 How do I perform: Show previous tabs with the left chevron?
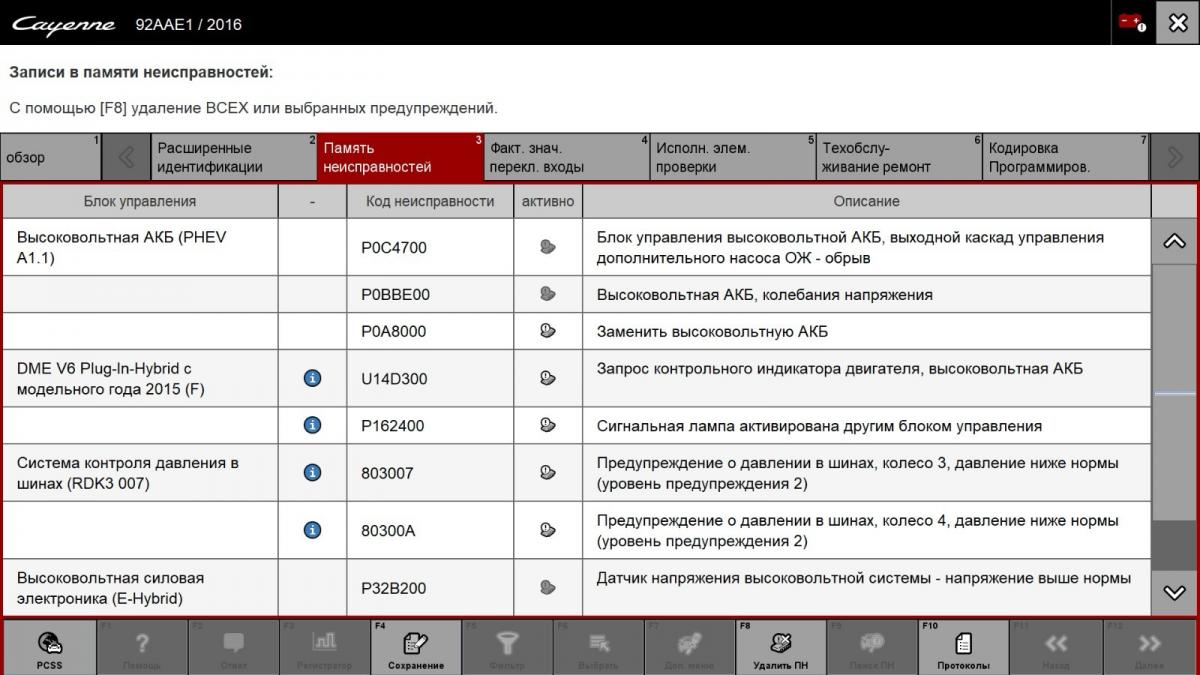126,157
